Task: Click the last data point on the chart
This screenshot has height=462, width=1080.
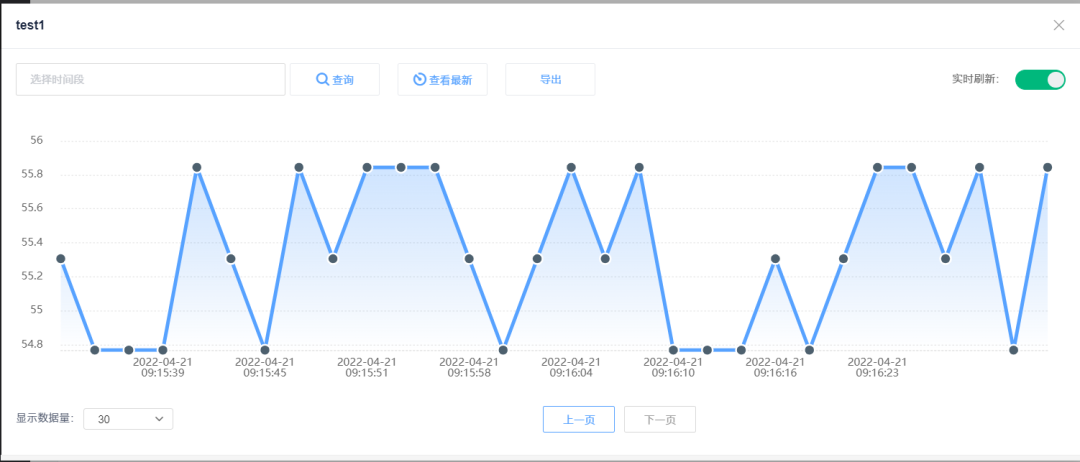Action: (1048, 167)
